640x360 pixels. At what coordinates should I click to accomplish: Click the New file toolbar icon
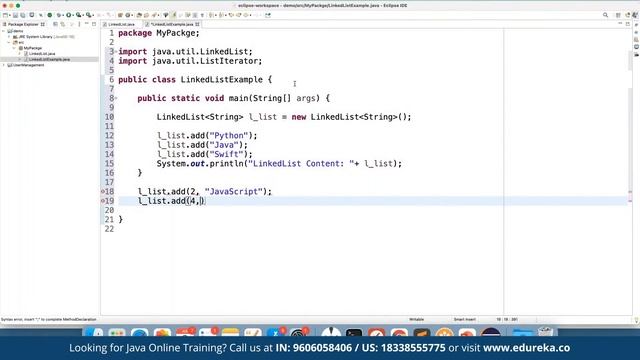pos(5,15)
